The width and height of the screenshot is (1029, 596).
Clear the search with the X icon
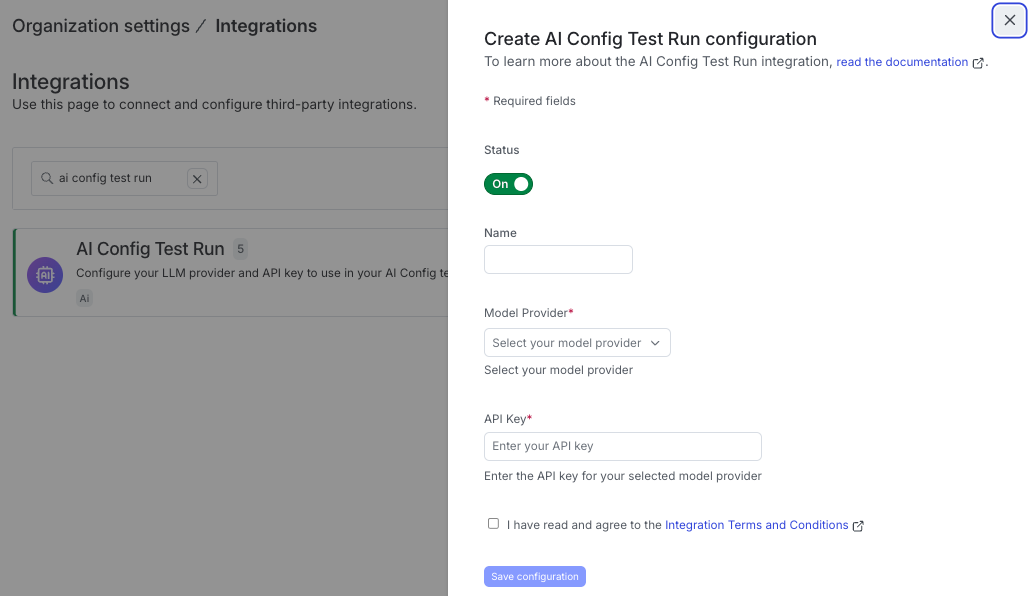197,178
